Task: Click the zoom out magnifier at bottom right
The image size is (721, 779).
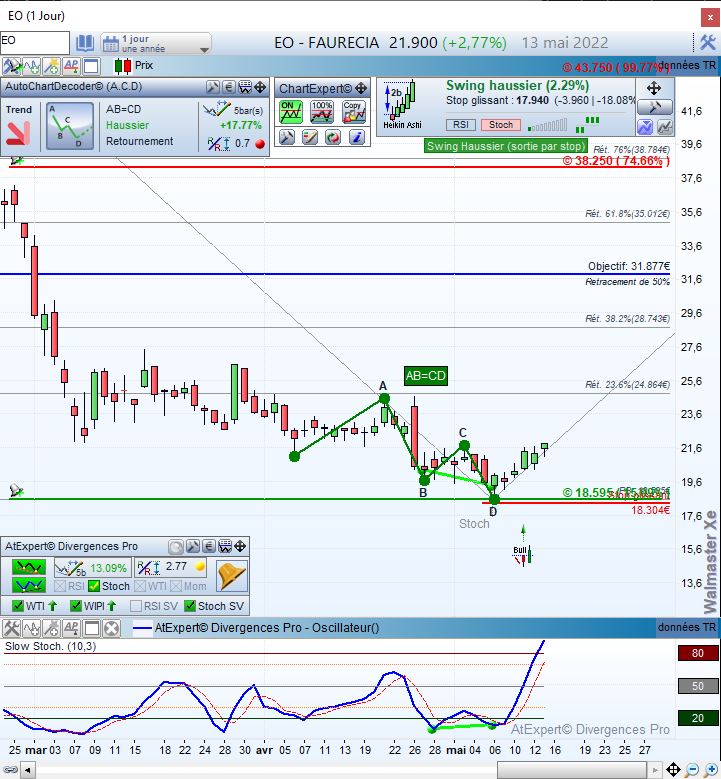Action: point(692,770)
